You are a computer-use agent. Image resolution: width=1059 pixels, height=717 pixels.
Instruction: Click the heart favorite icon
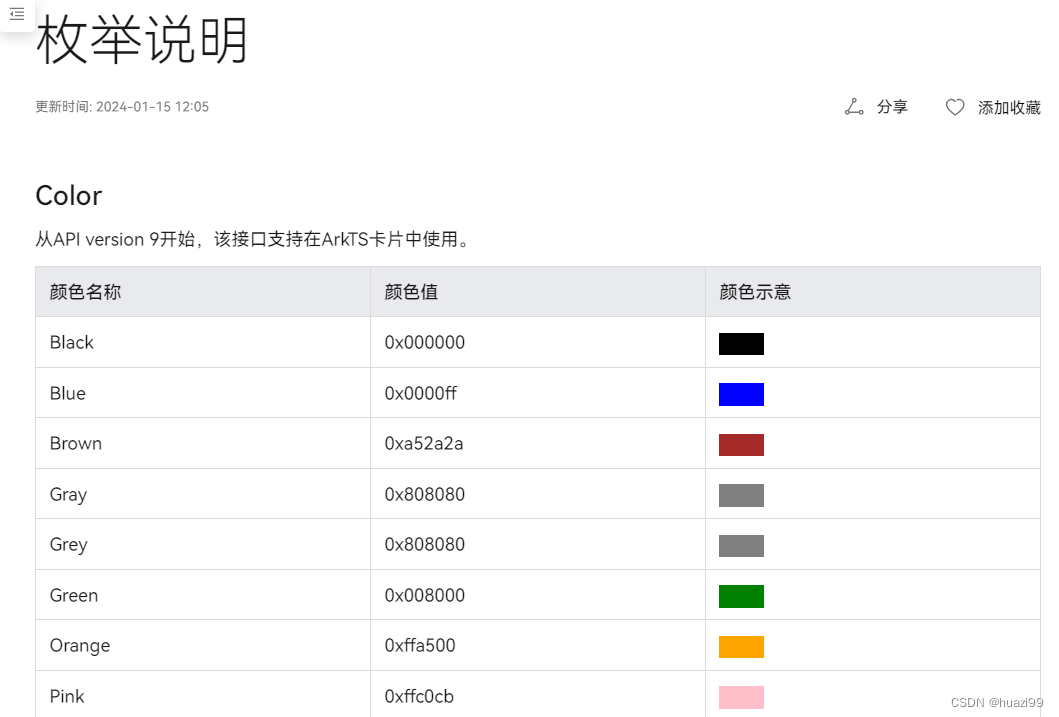click(x=955, y=107)
